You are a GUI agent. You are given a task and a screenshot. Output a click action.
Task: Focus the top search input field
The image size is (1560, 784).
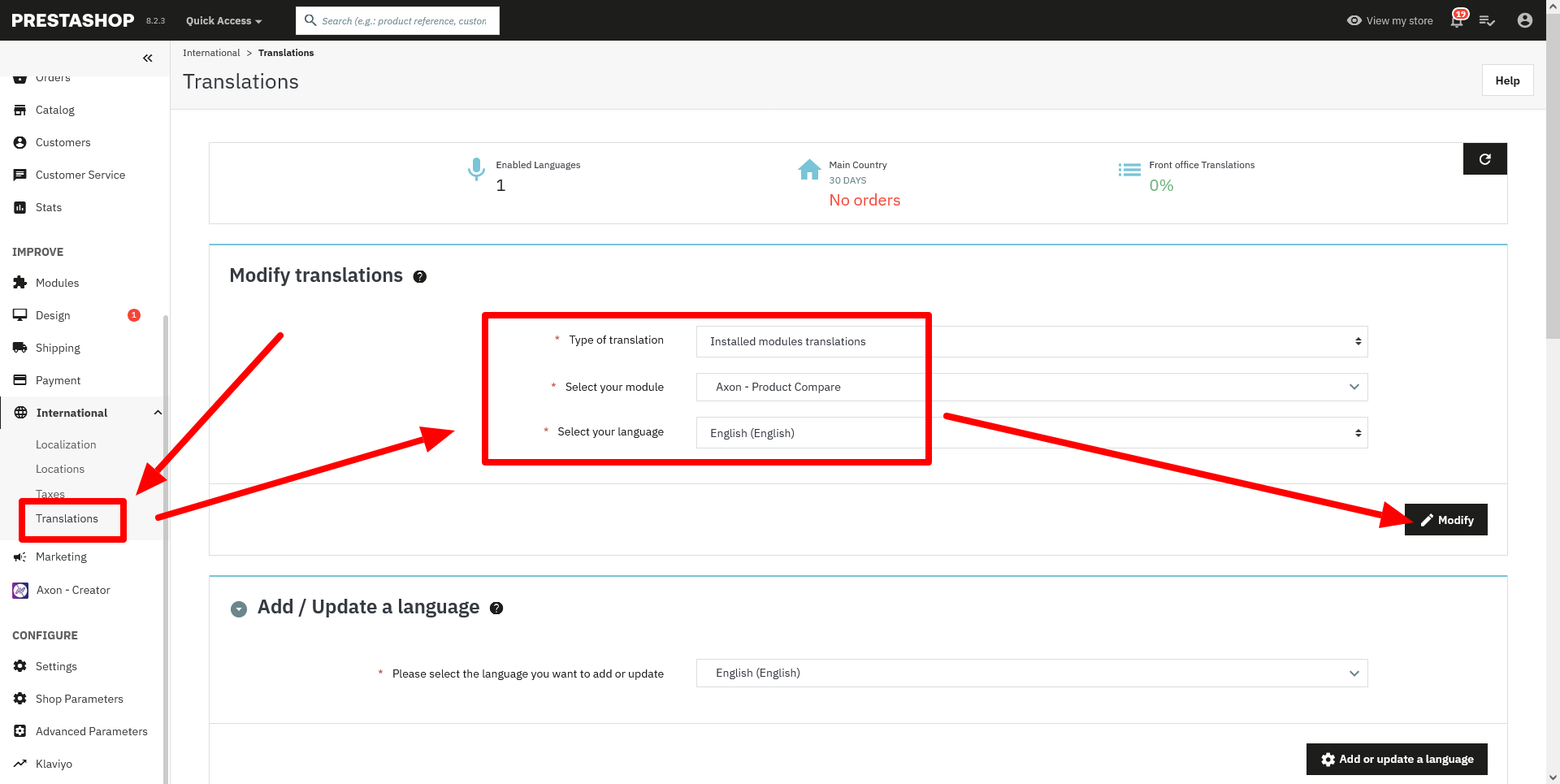(404, 21)
